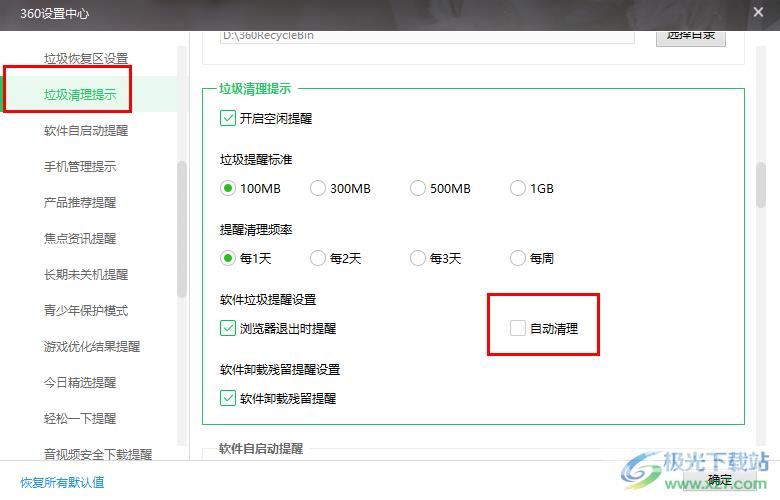This screenshot has height=500, width=780.
Task: Select 音视频安全下载提醒 in sidebar
Action: tap(98, 454)
